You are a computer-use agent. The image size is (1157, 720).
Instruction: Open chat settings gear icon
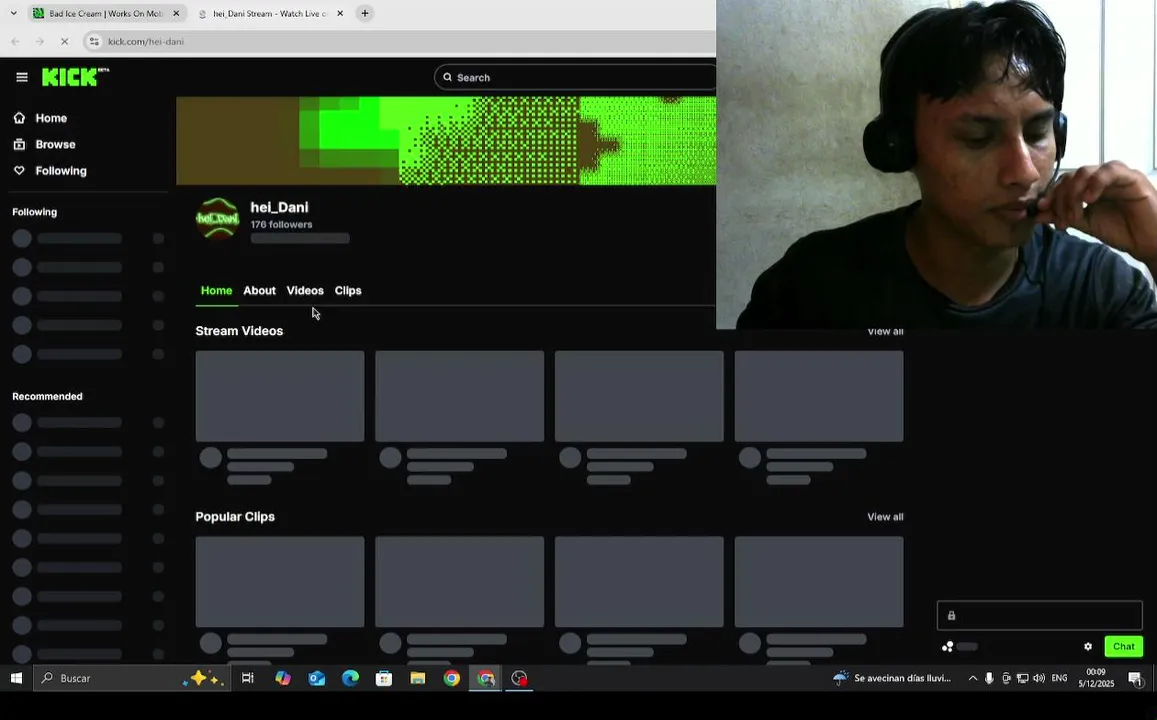click(1088, 647)
